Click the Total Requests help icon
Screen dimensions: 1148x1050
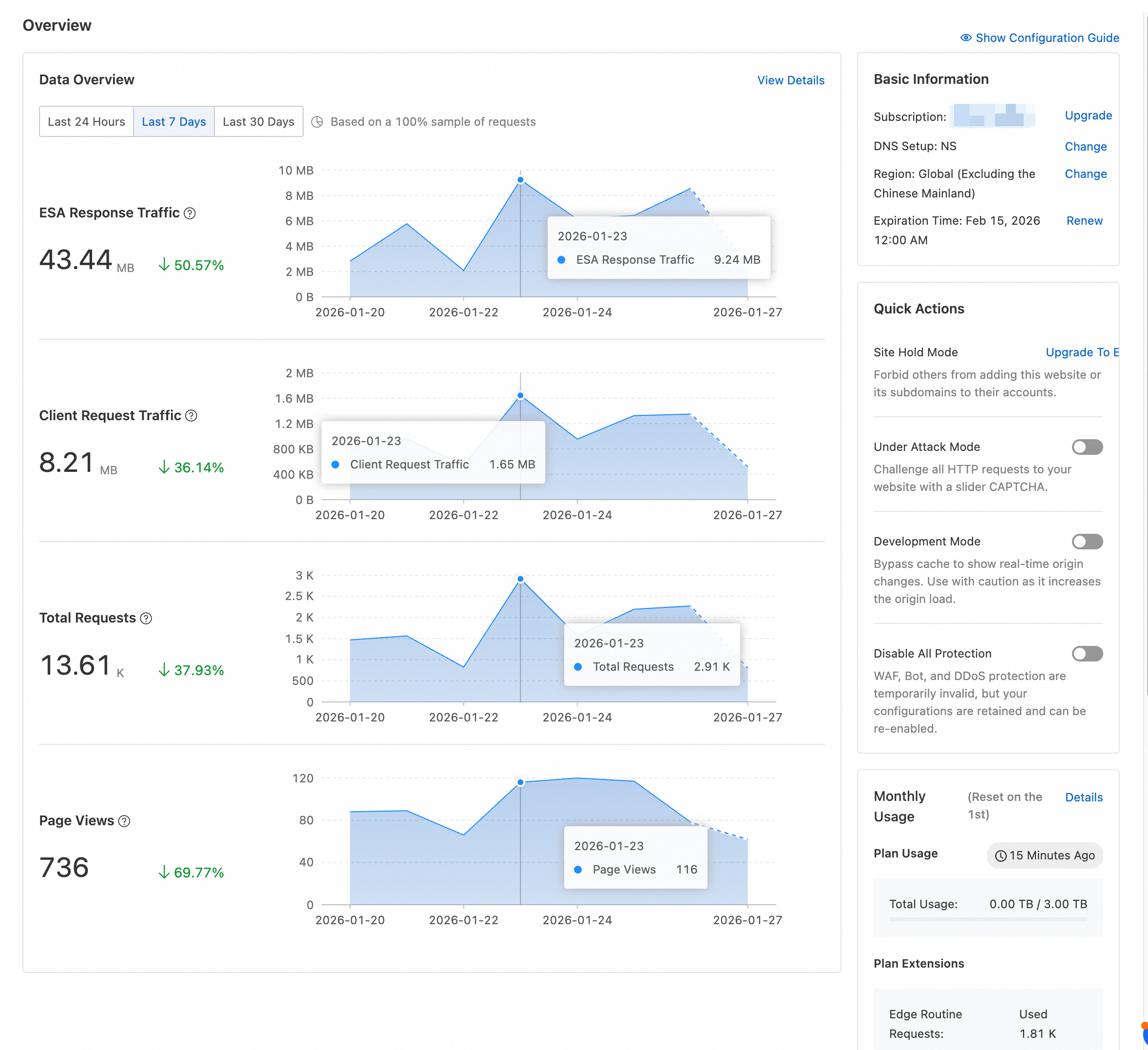[146, 618]
